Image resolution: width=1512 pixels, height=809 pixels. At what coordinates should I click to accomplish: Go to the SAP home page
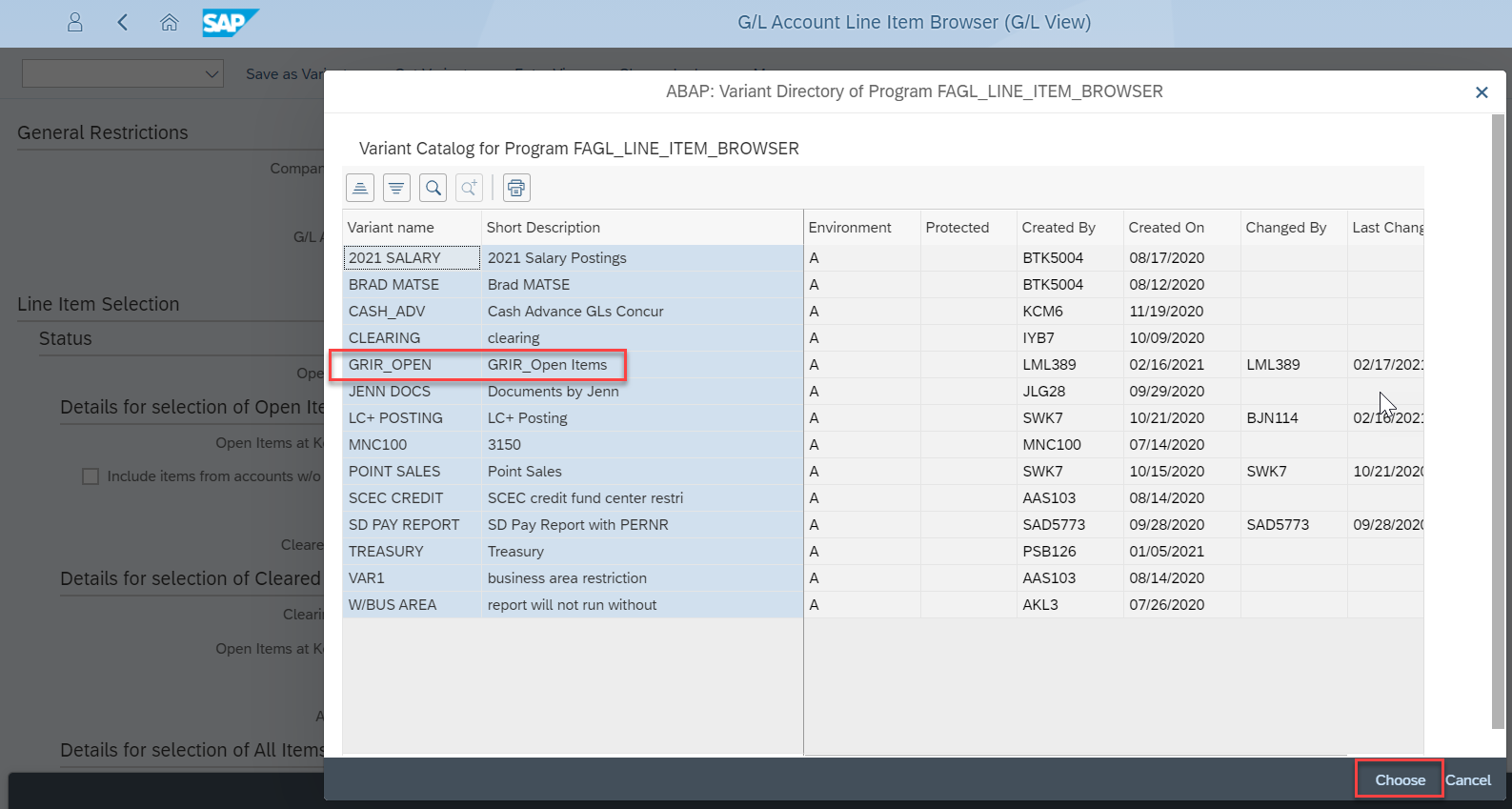170,23
